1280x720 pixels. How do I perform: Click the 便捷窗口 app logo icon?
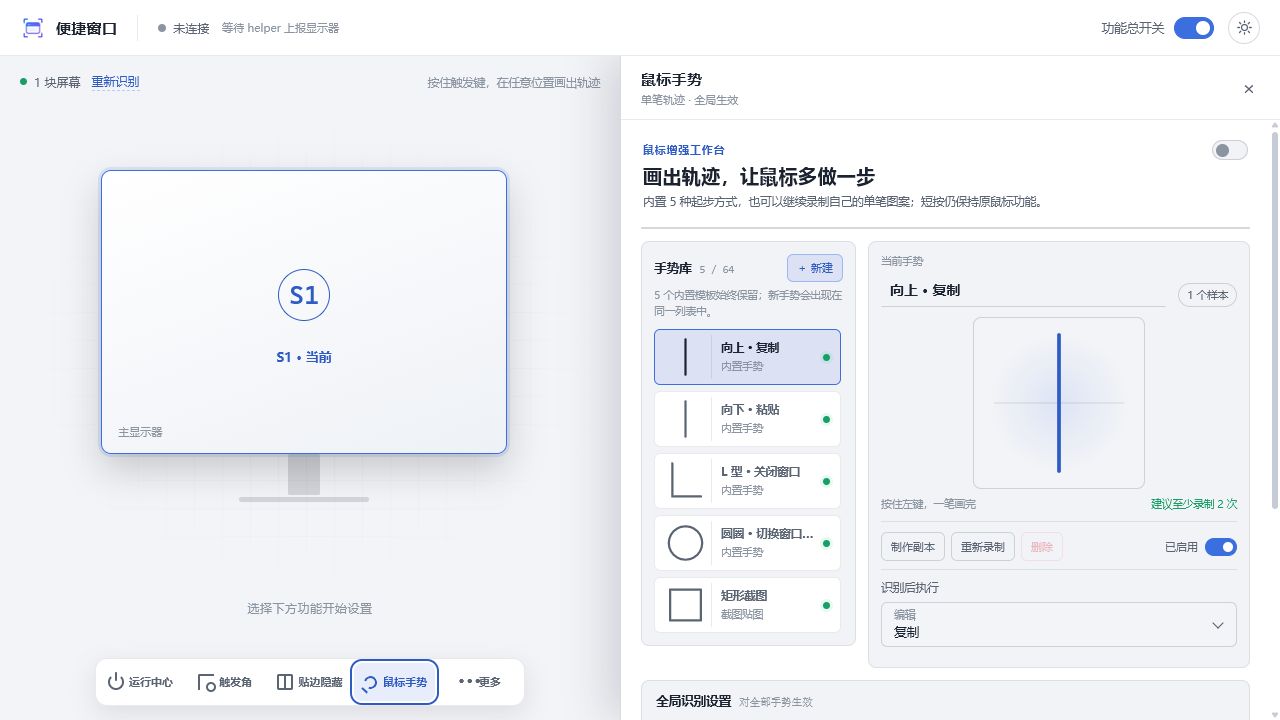33,28
